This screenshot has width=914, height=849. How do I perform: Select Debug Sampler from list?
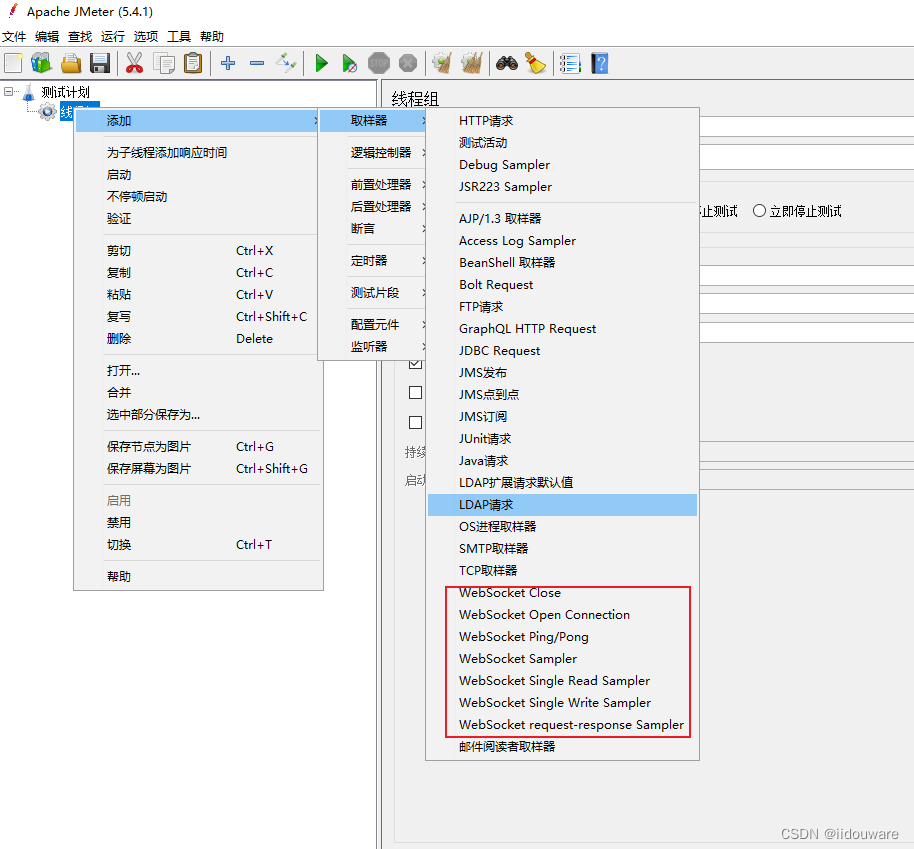(563, 164)
